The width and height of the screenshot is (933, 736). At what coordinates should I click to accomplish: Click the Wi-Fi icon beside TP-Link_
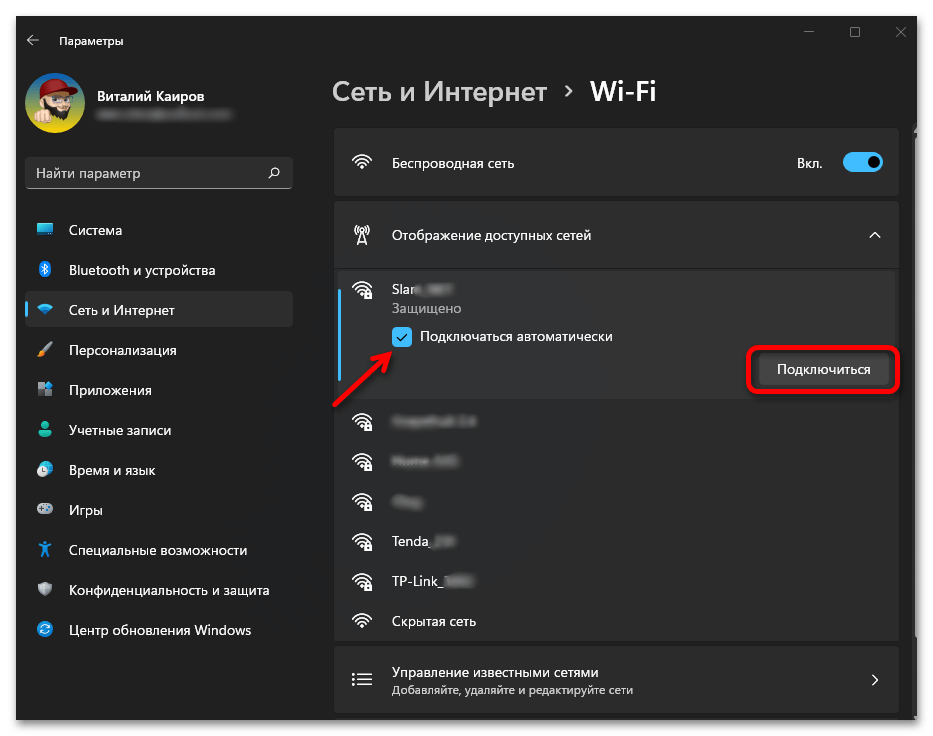[362, 581]
